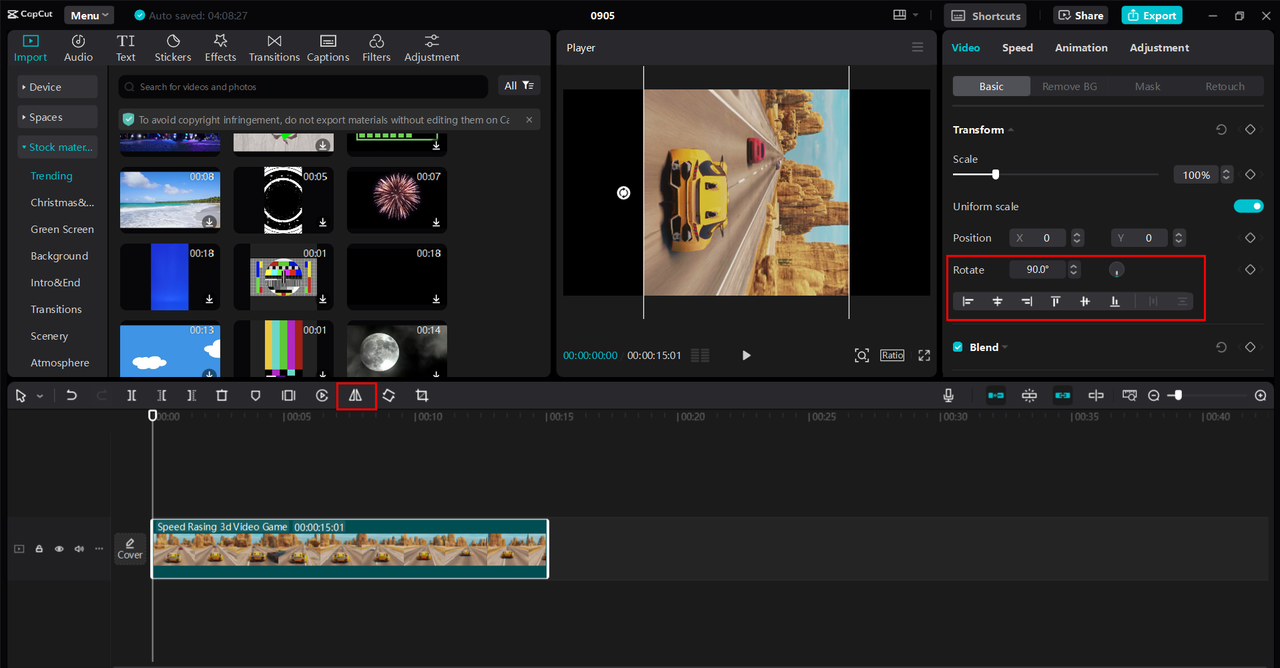
Task: Collapse the Transform section
Action: point(1011,130)
